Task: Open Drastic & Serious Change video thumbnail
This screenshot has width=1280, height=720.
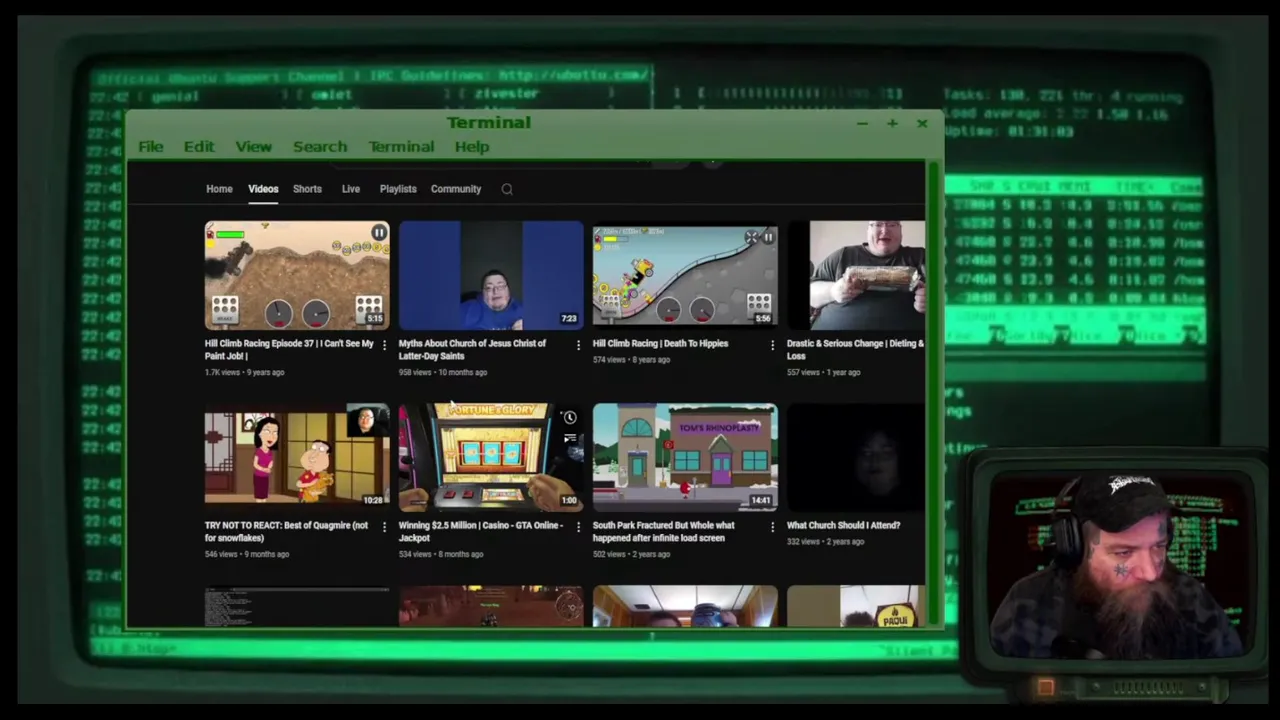Action: (857, 275)
